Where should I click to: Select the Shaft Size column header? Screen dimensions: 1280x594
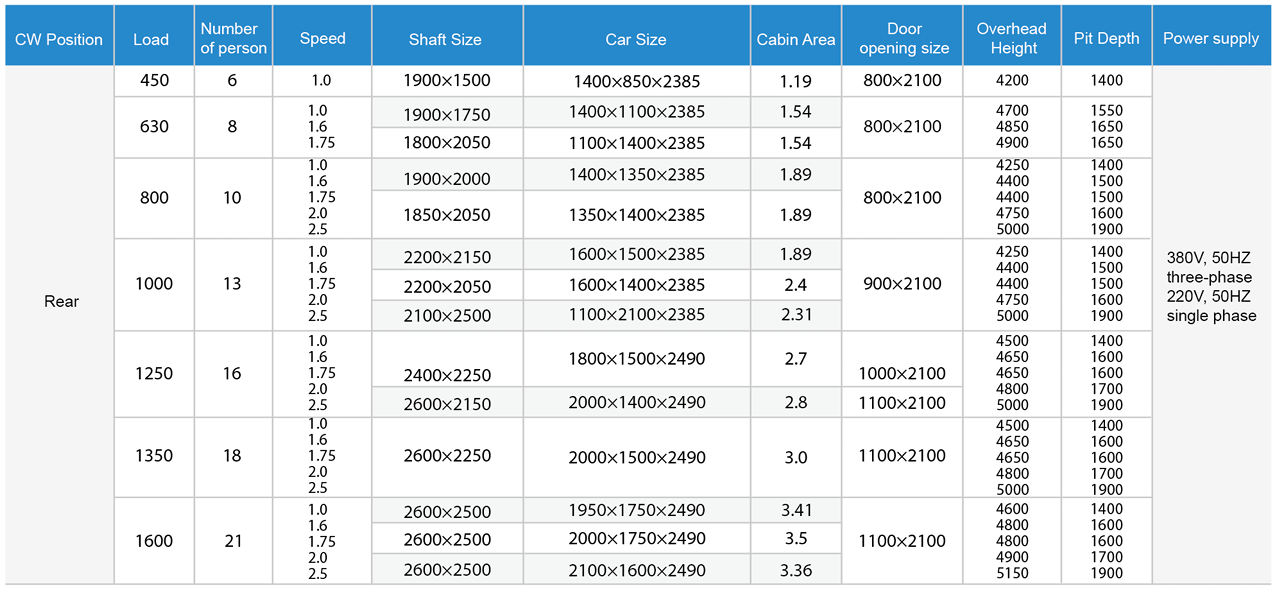pos(445,40)
